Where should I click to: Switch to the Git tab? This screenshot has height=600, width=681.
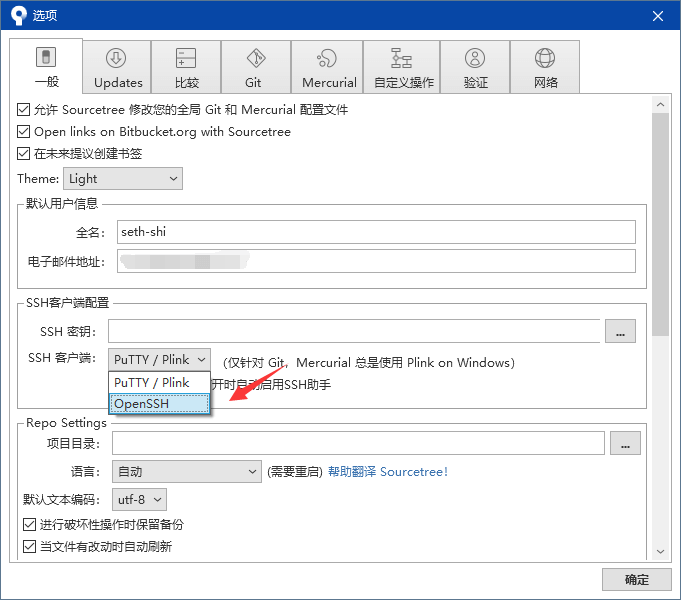click(256, 67)
